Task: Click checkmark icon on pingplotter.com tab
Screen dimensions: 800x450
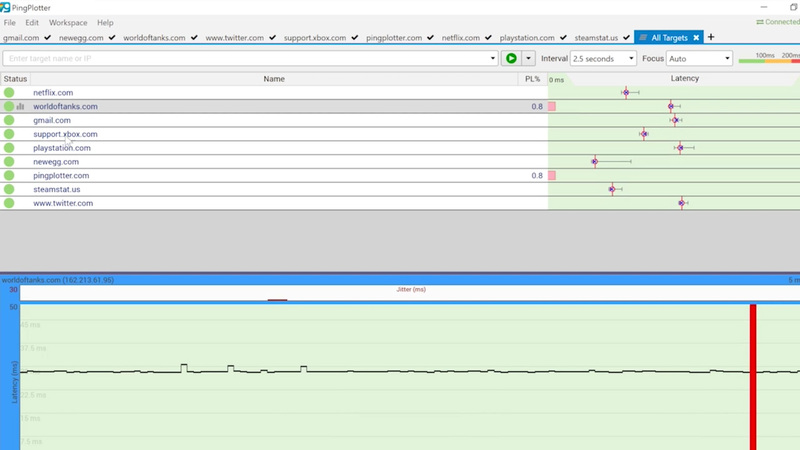Action: coord(431,37)
